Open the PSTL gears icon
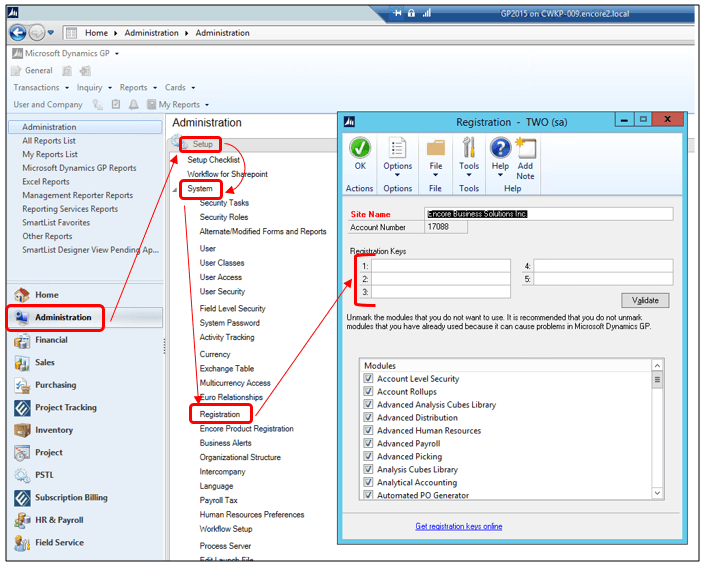705x566 pixels. click(22, 475)
